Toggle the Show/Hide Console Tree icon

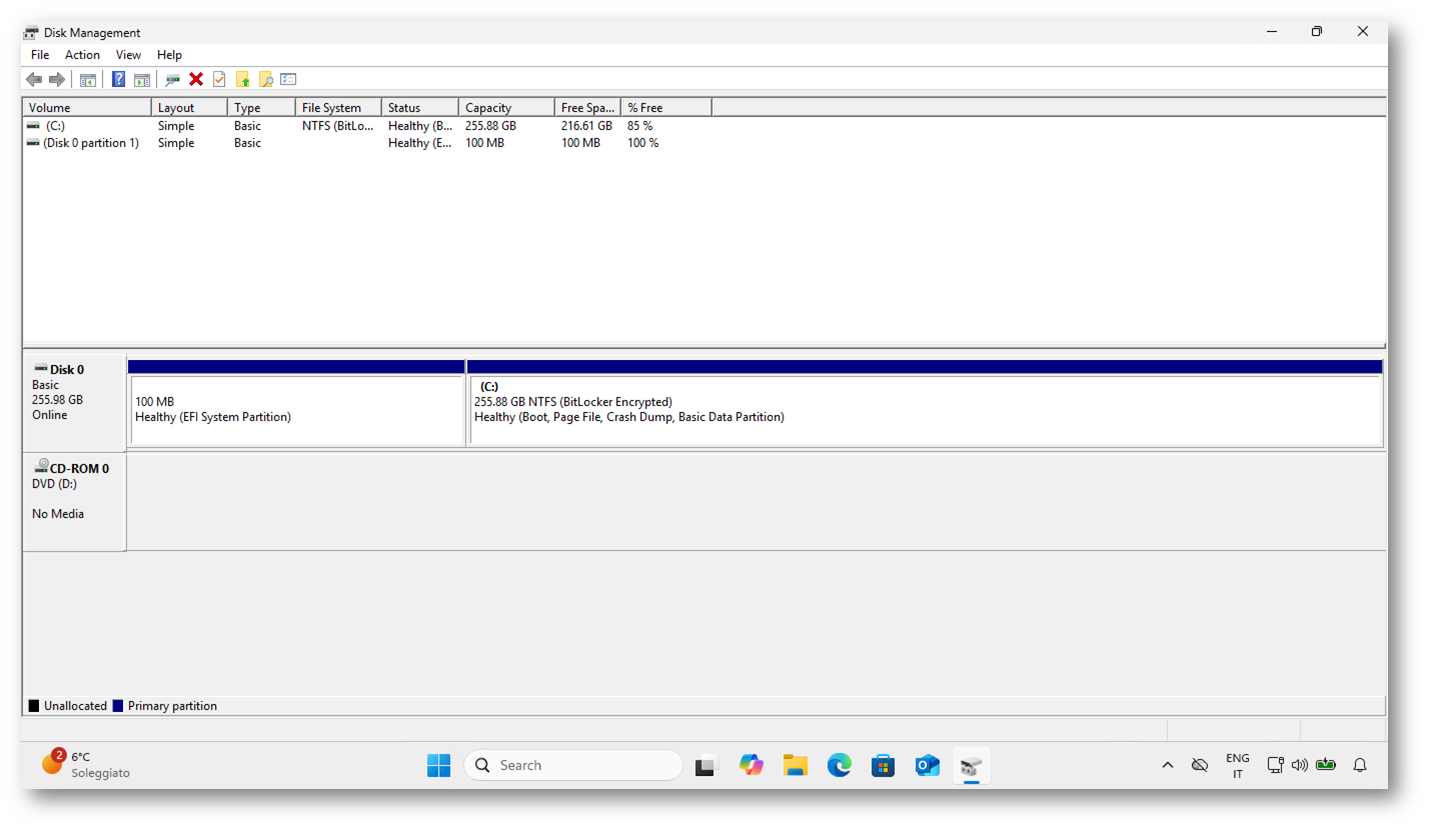pos(88,79)
